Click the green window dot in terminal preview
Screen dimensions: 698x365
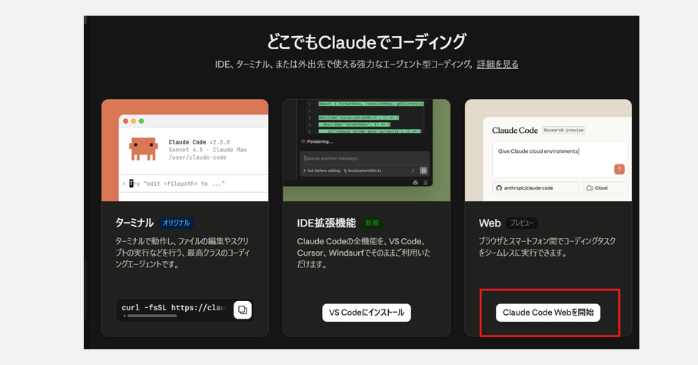point(141,121)
